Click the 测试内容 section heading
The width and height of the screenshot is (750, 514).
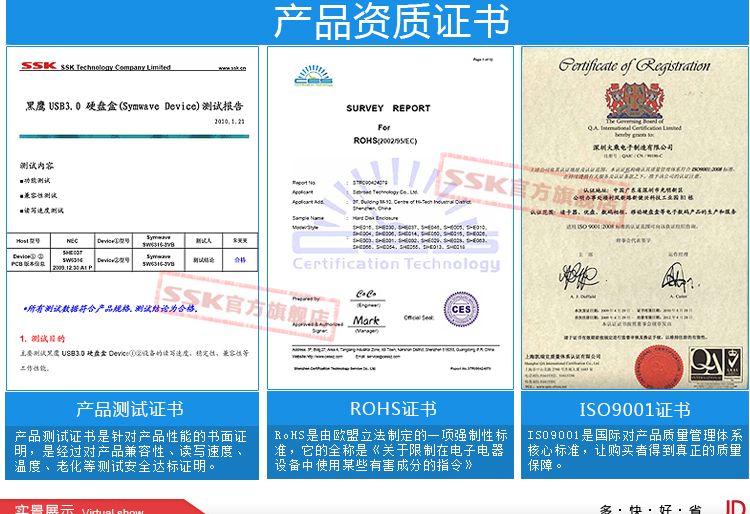[37, 166]
